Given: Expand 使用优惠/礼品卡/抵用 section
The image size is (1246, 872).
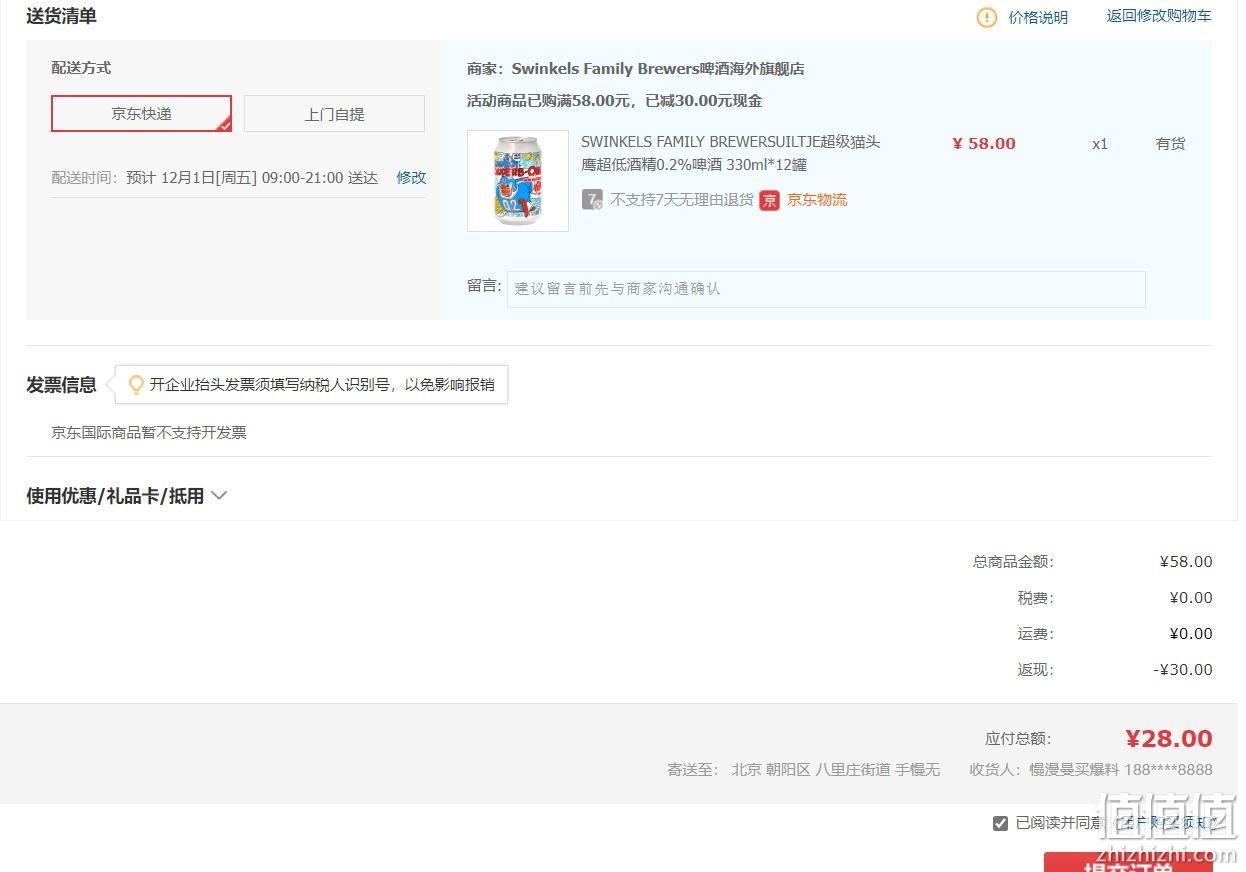Looking at the screenshot, I should click(x=127, y=496).
